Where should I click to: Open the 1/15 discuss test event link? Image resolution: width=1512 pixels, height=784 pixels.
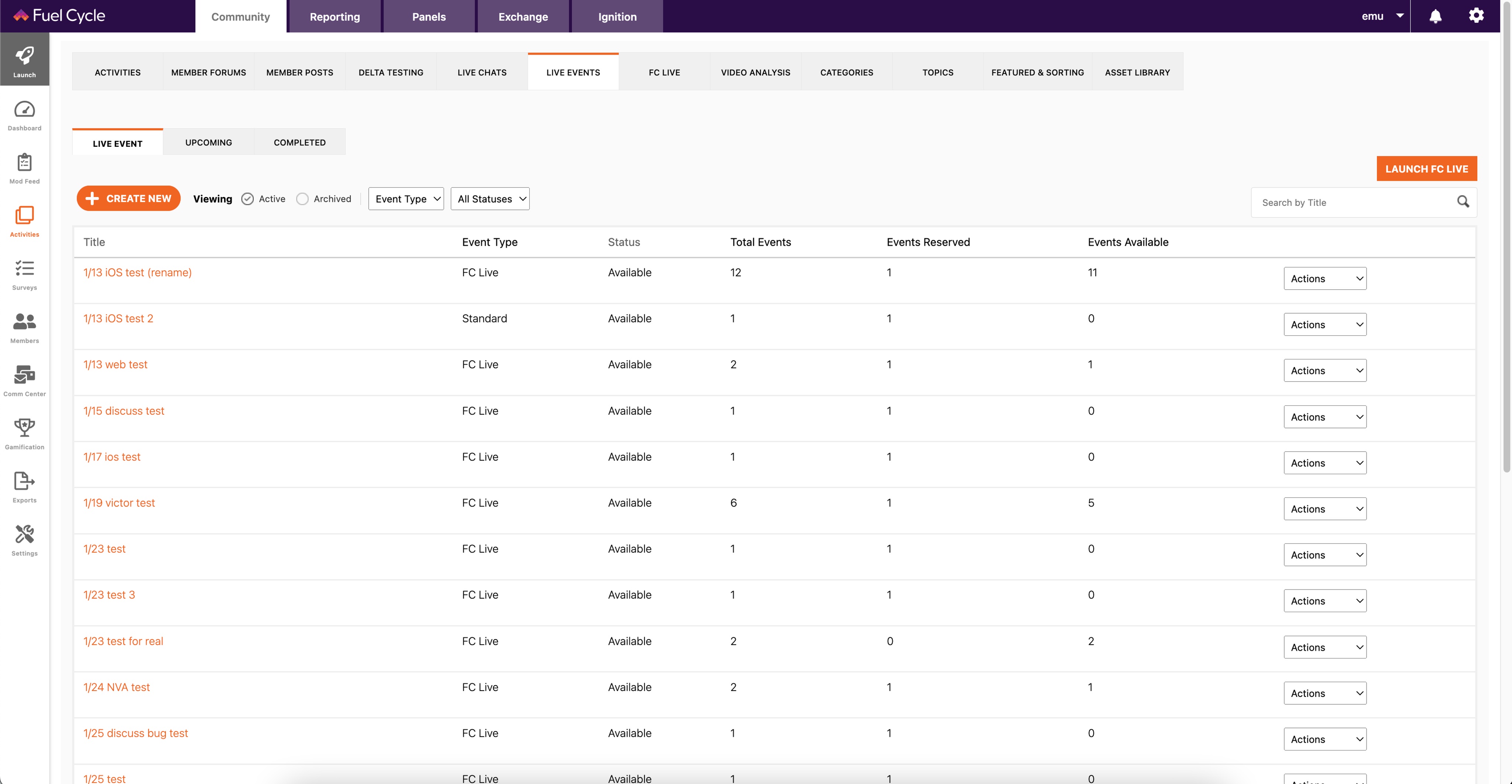124,411
